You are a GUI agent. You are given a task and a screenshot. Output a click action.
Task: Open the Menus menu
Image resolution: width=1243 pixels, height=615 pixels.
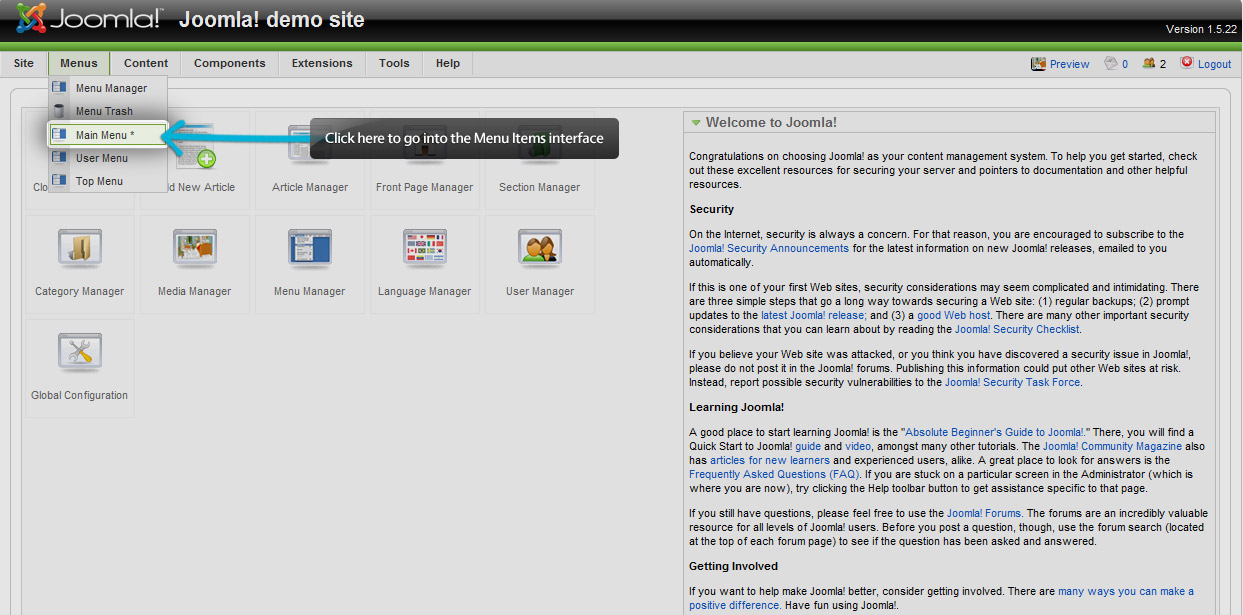(79, 64)
